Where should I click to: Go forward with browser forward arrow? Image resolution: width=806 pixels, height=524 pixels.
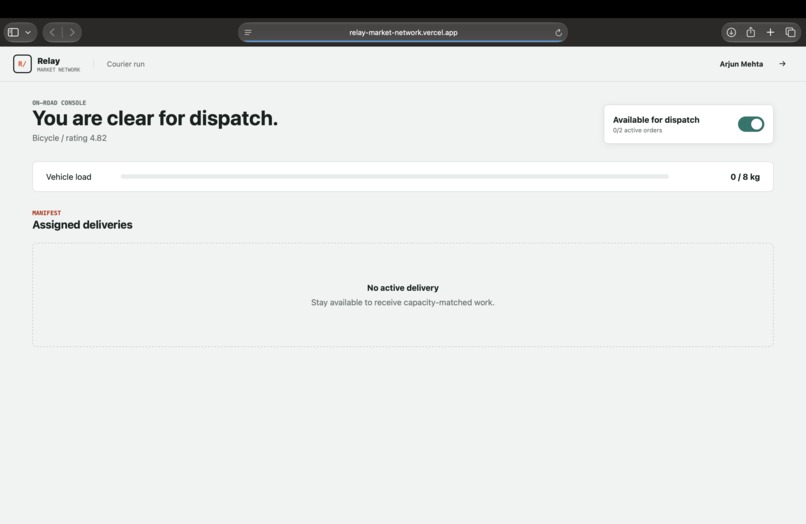(x=72, y=32)
